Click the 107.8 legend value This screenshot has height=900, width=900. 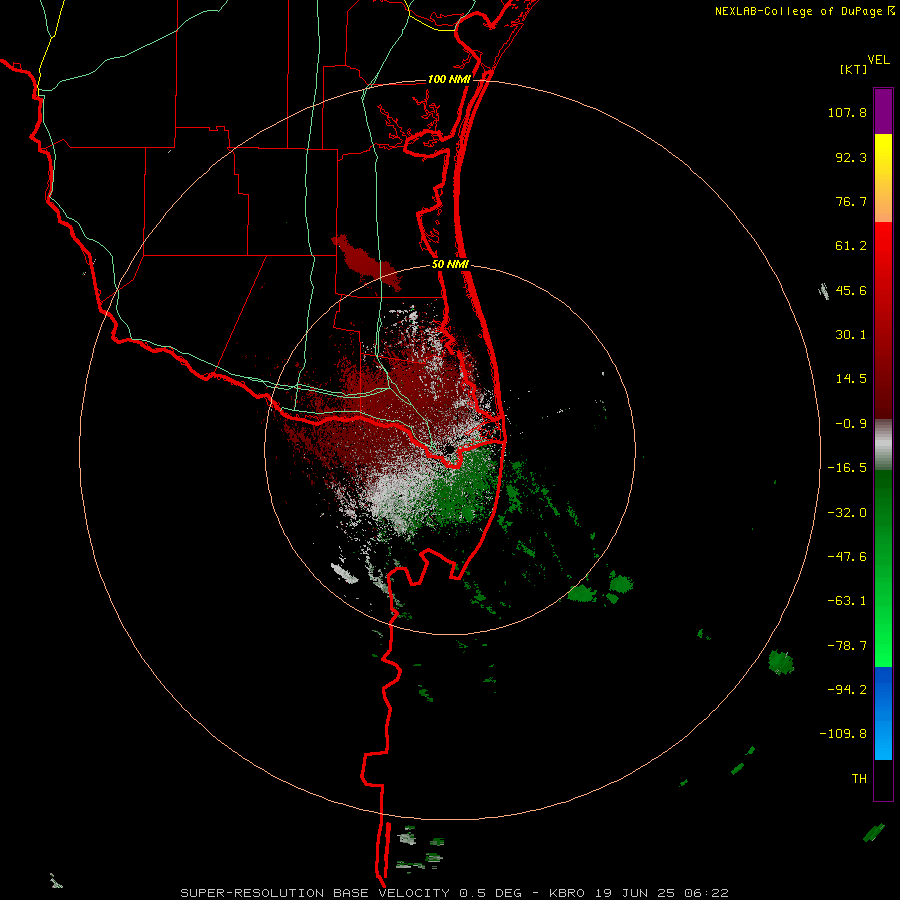(x=847, y=112)
